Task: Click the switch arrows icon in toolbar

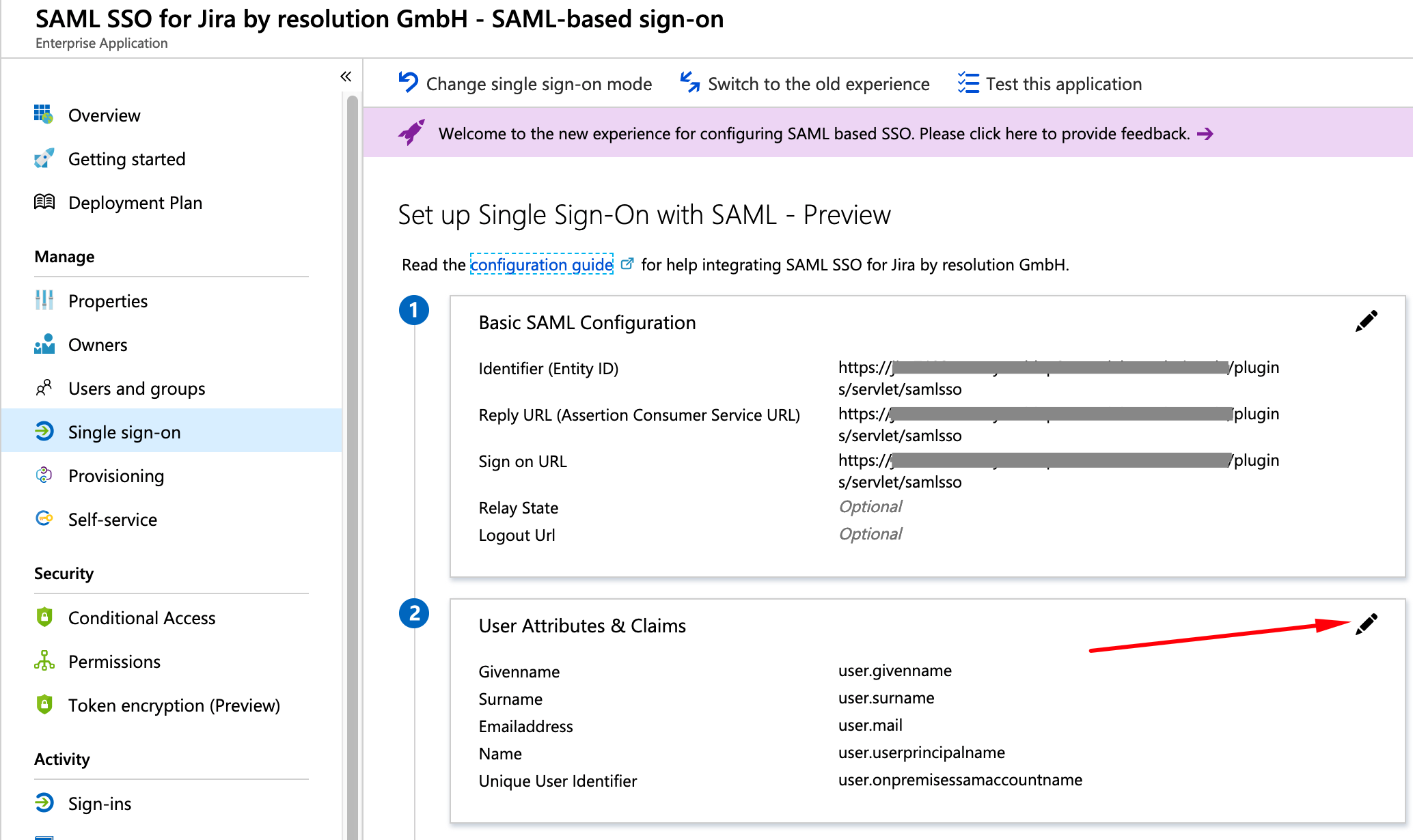Action: 689,83
